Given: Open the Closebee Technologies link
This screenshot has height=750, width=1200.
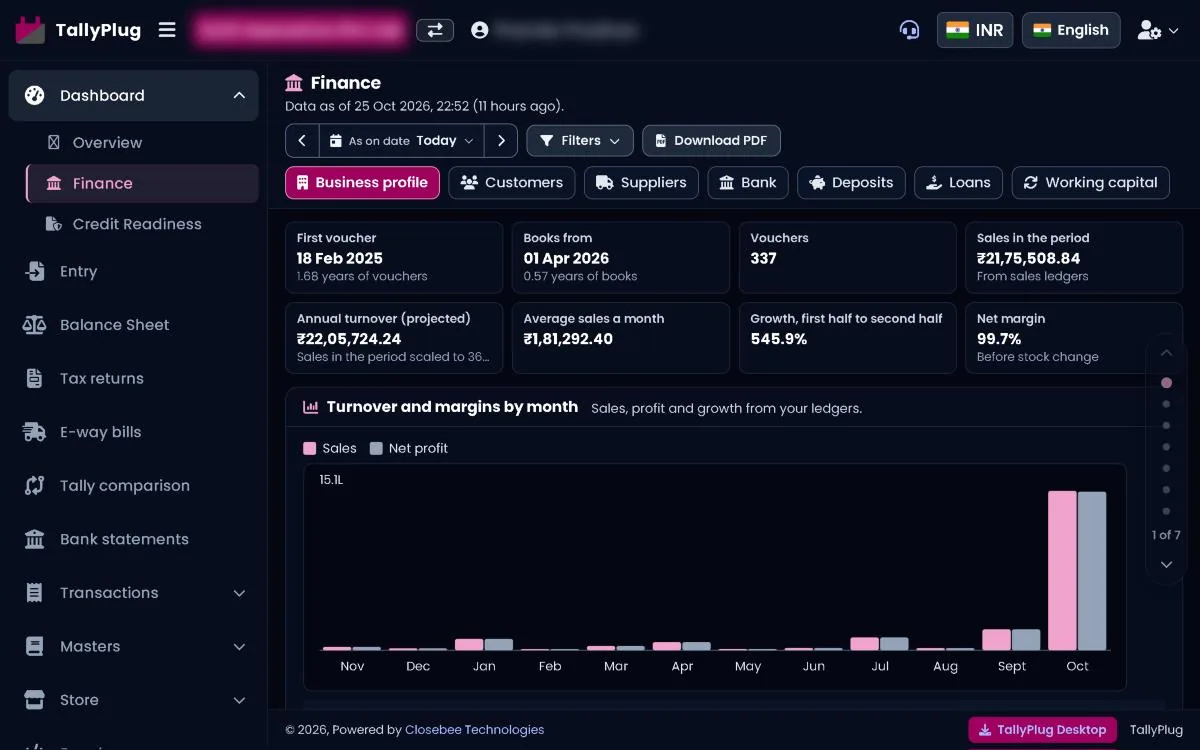Looking at the screenshot, I should pyautogui.click(x=475, y=730).
